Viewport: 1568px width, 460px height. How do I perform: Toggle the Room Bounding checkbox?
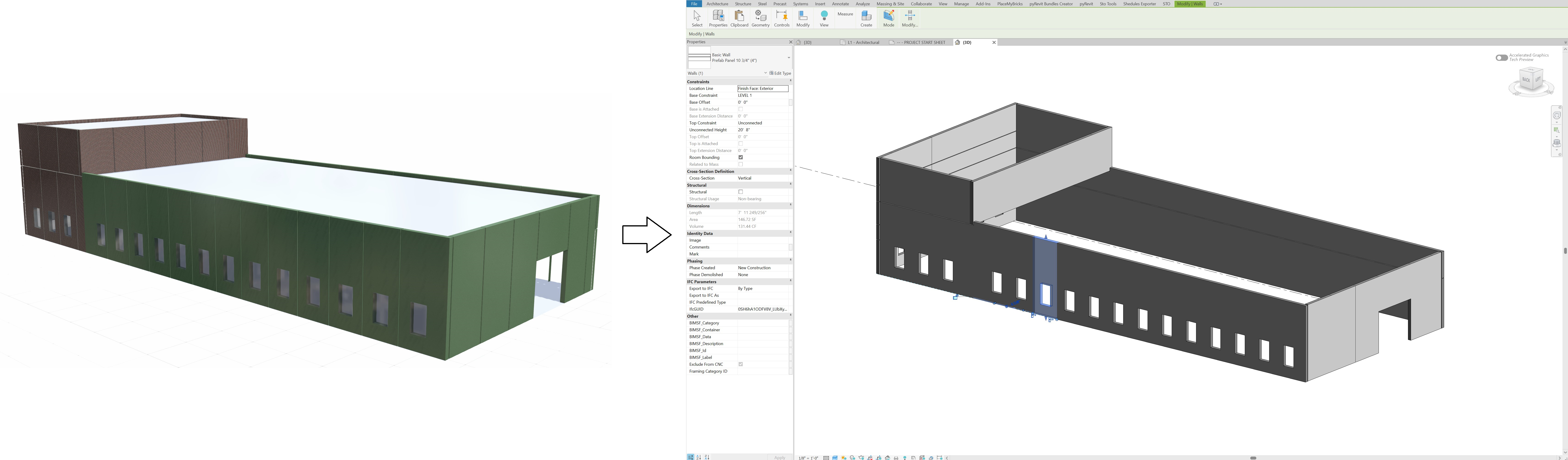click(741, 158)
